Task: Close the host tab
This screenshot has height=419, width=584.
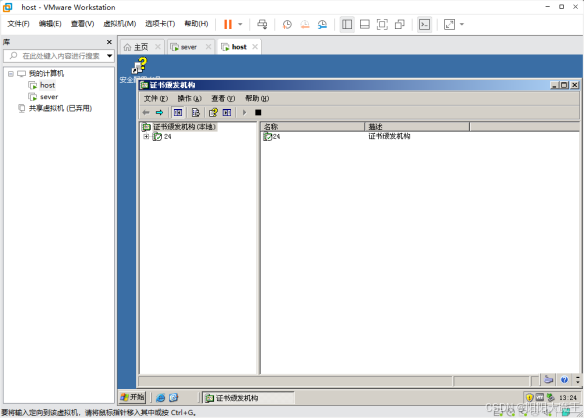Action: (x=255, y=47)
